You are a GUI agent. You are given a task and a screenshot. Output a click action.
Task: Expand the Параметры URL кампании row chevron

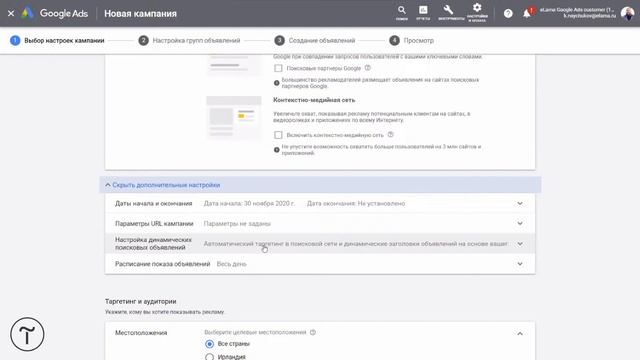tap(520, 223)
